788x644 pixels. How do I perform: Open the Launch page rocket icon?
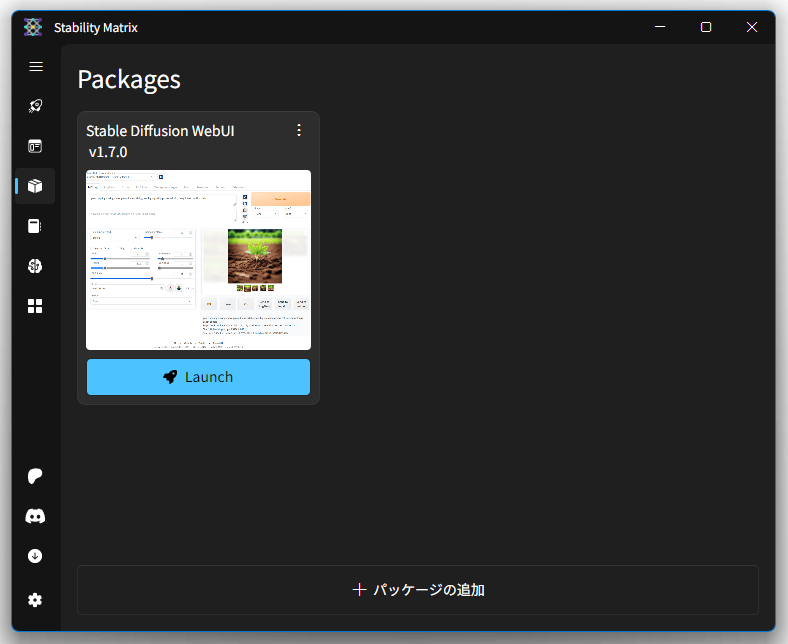[35, 106]
